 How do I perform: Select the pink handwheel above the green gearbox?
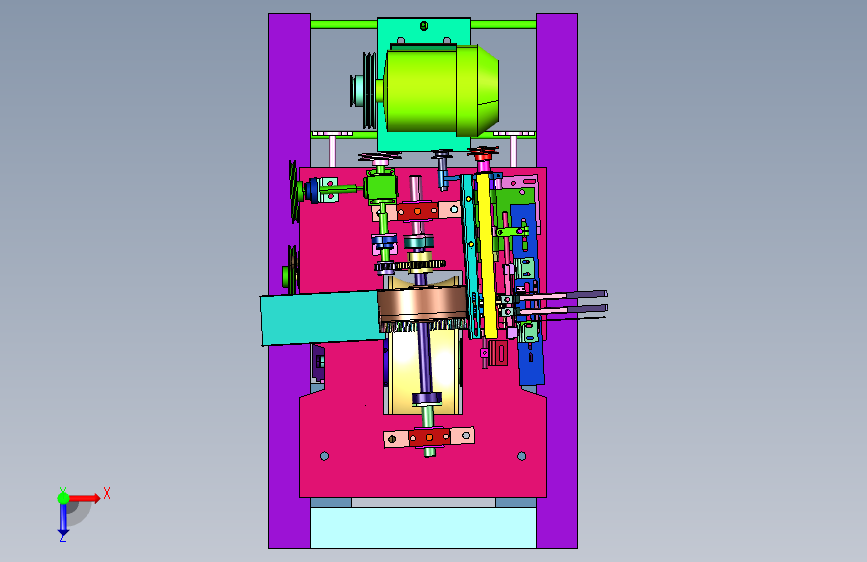(x=379, y=158)
